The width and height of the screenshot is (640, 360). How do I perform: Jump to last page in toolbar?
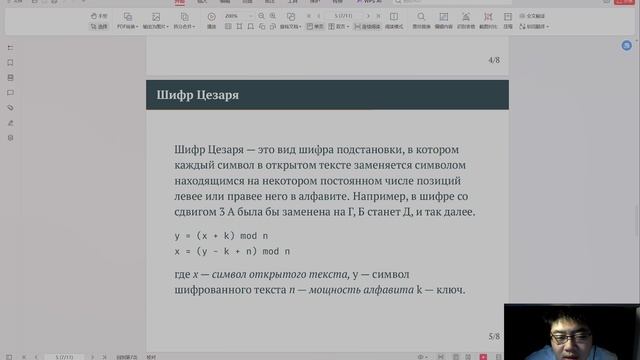click(x=378, y=16)
